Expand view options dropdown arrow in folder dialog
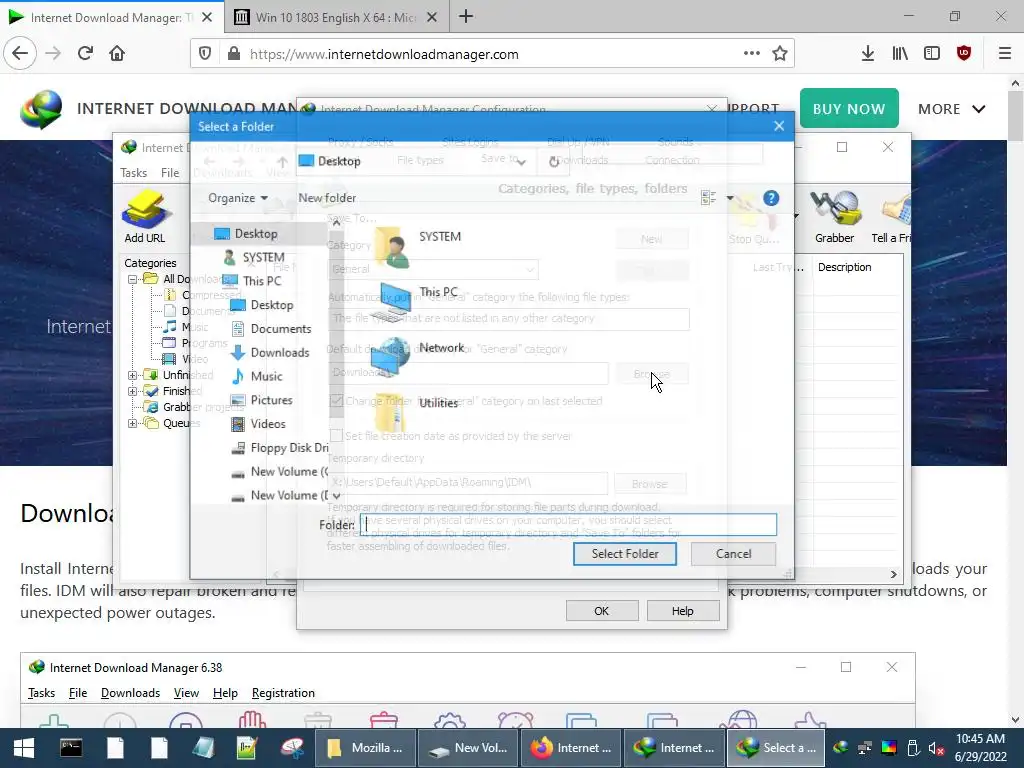 [x=729, y=198]
